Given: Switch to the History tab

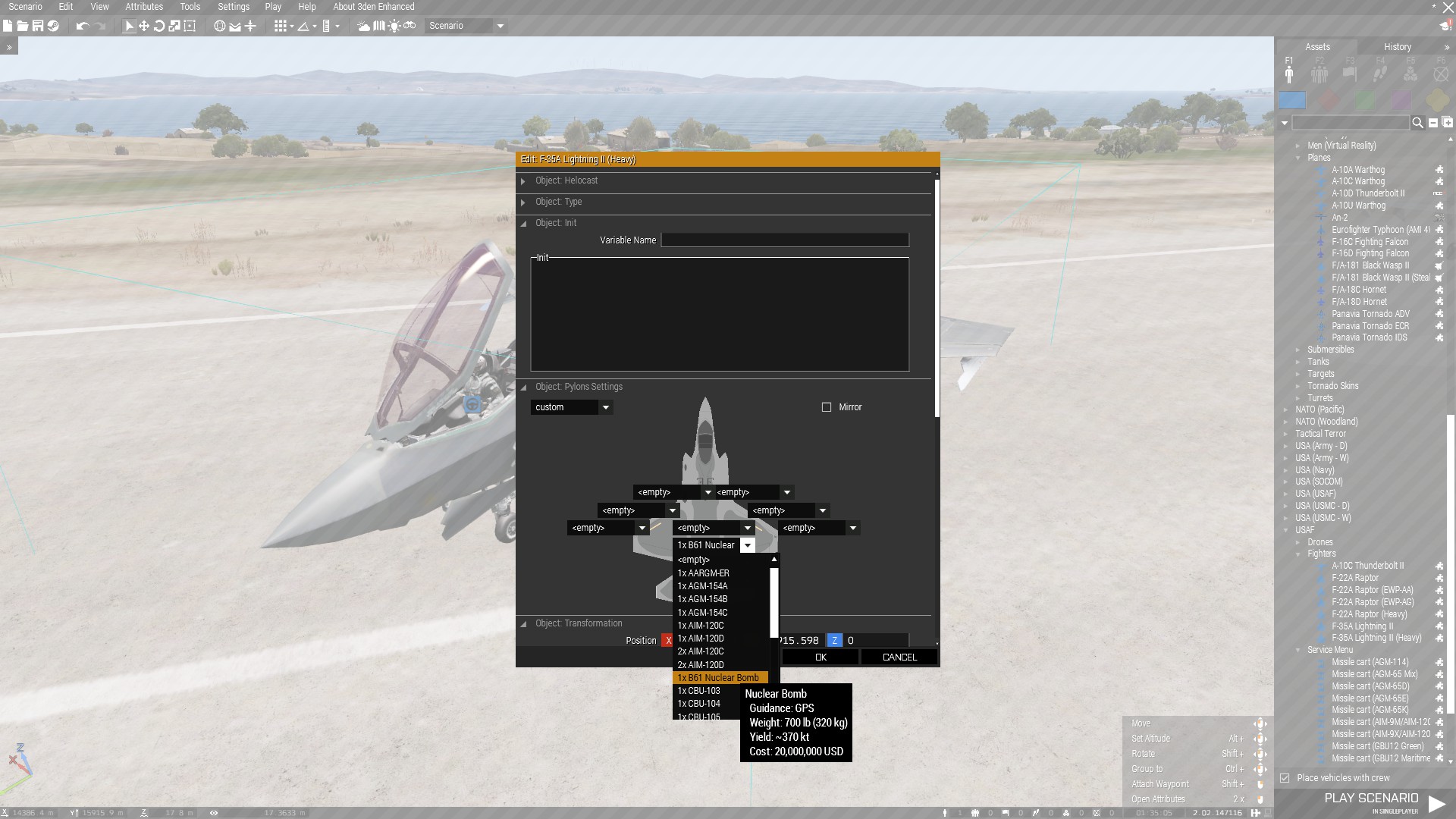Looking at the screenshot, I should 1397,47.
